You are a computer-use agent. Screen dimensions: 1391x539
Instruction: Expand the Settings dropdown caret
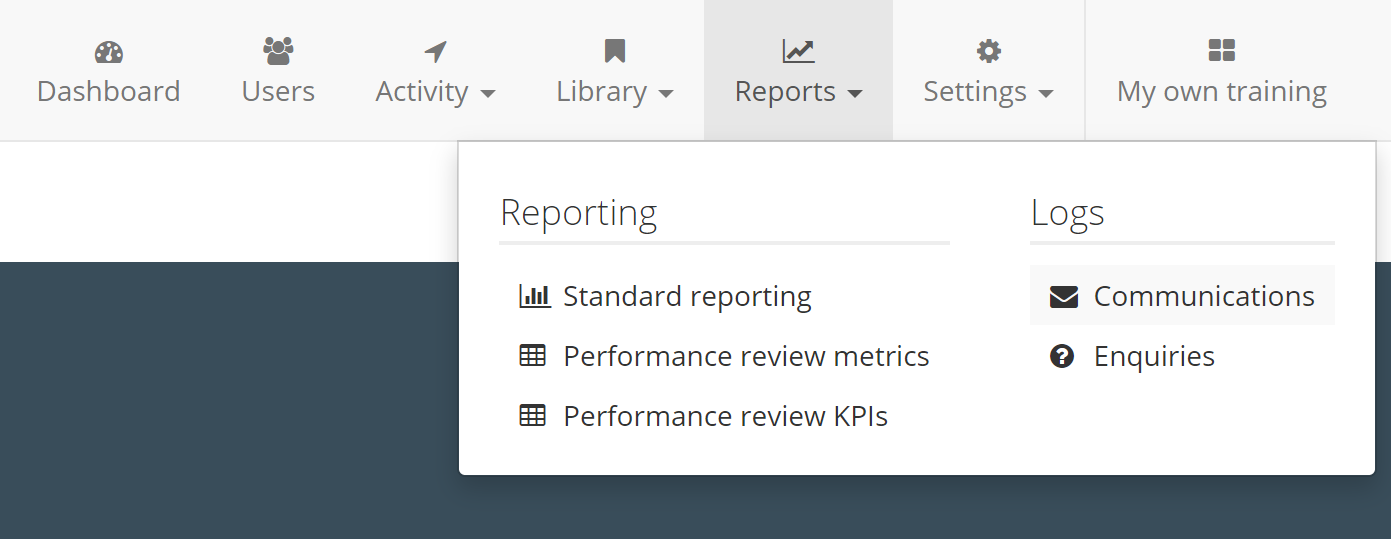(1047, 94)
